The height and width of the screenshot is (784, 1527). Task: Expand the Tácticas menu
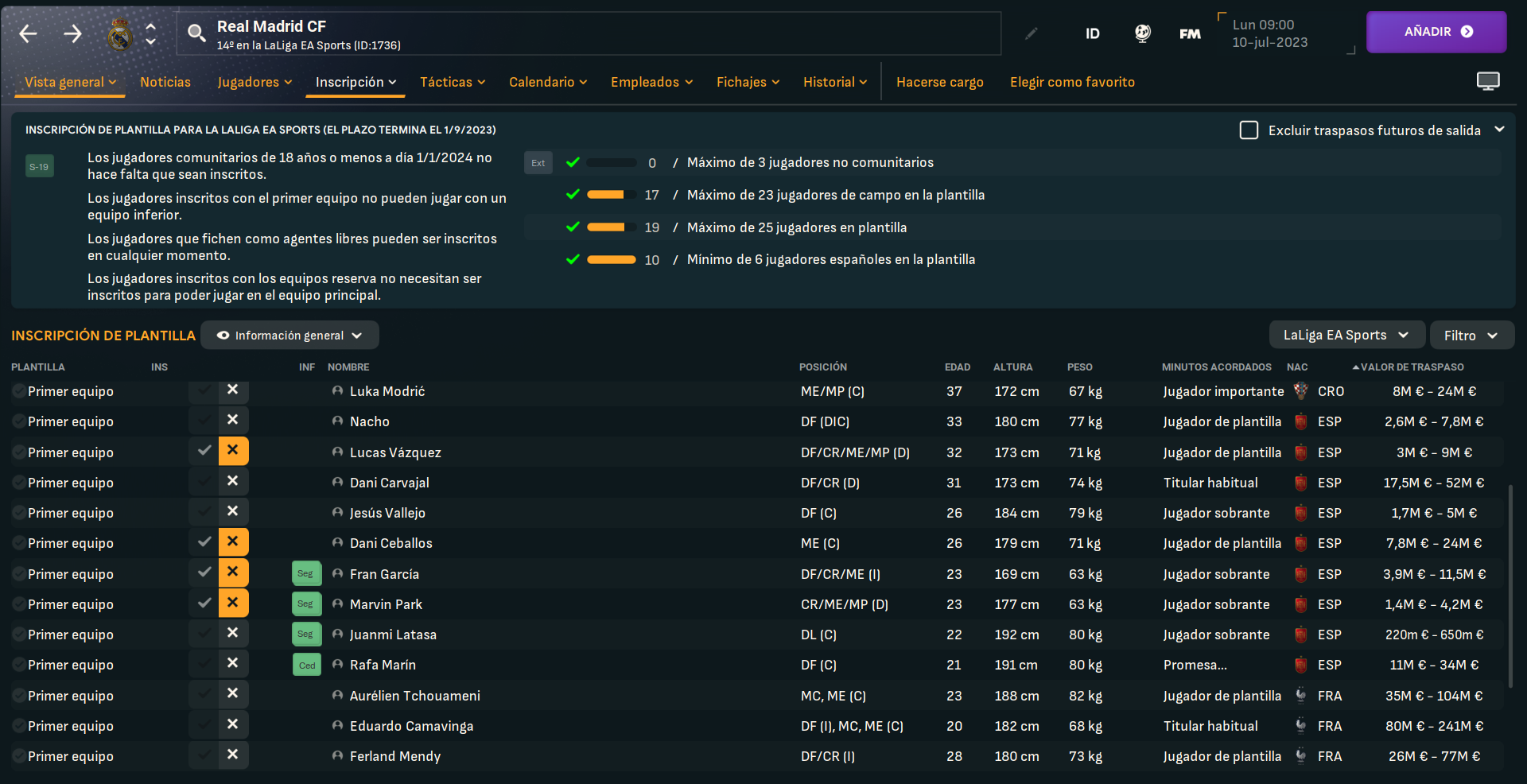tap(453, 82)
